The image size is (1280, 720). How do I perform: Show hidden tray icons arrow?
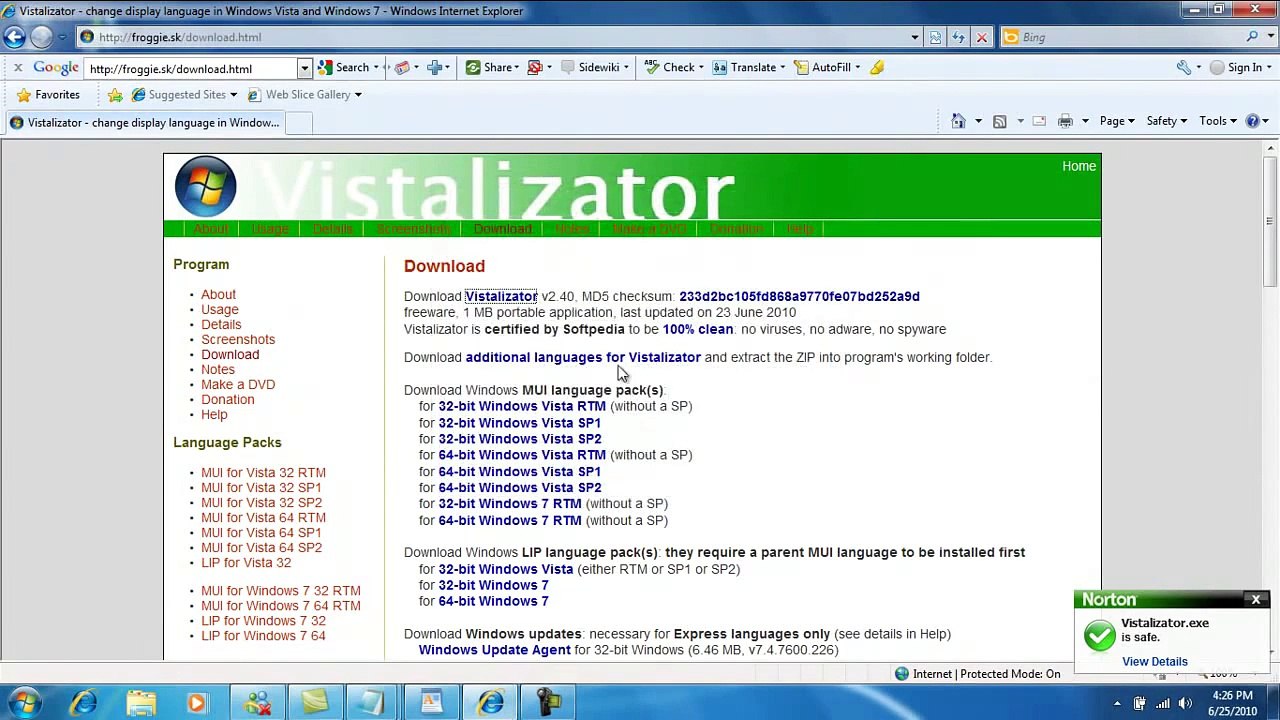(x=1116, y=703)
